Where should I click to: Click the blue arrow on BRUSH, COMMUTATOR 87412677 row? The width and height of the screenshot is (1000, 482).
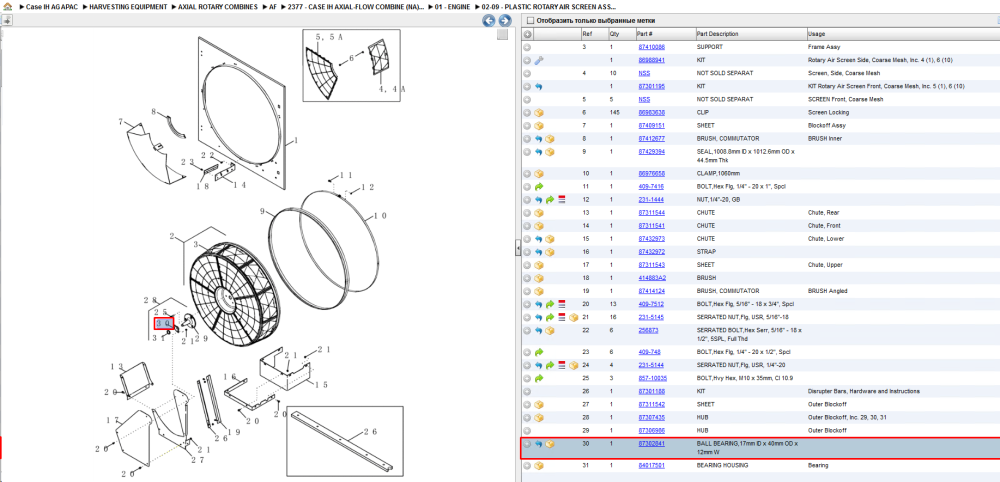coord(539,139)
